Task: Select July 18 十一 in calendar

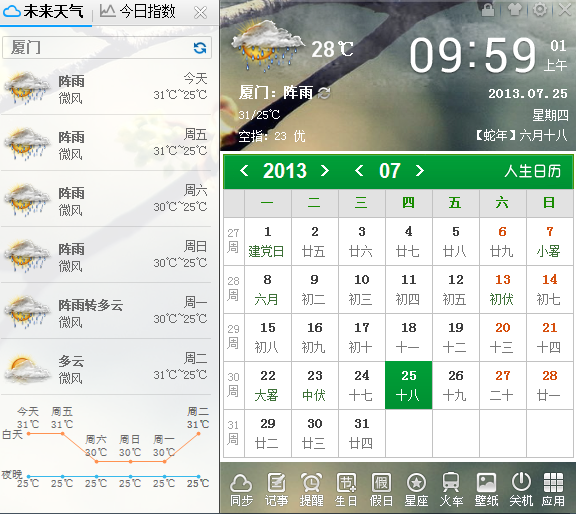Action: pyautogui.click(x=408, y=337)
